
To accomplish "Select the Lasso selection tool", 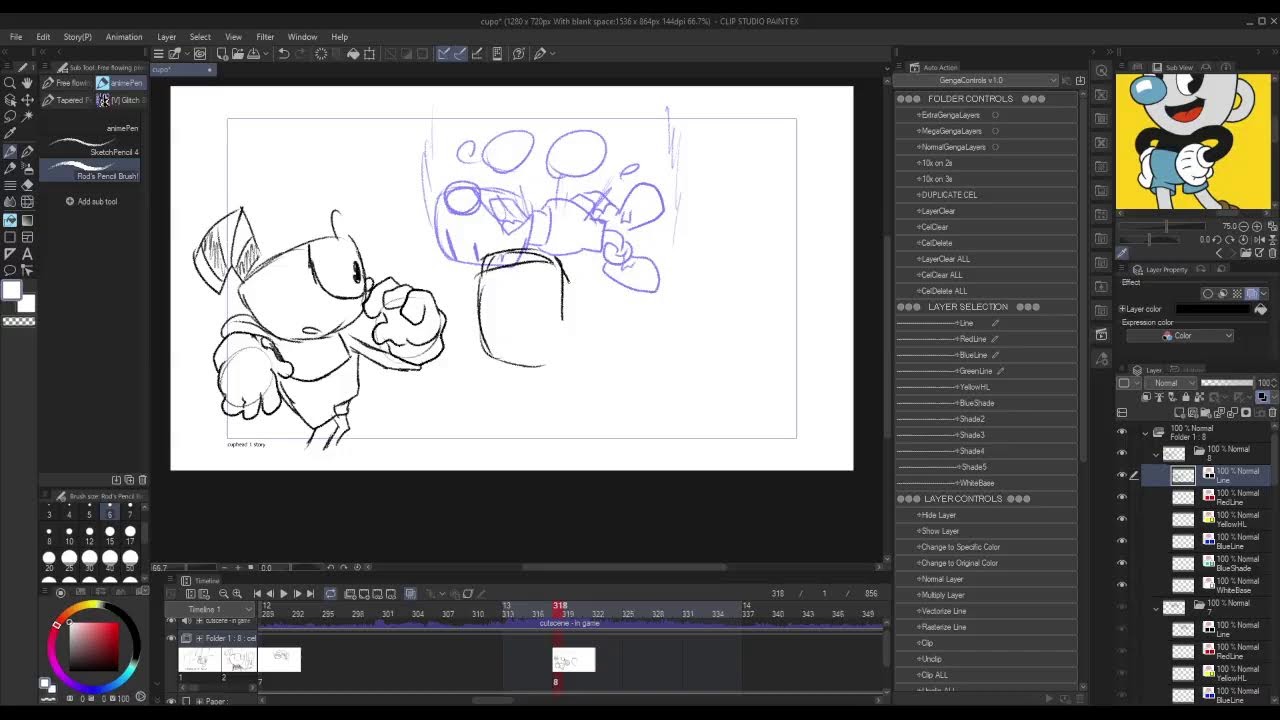I will [10, 117].
